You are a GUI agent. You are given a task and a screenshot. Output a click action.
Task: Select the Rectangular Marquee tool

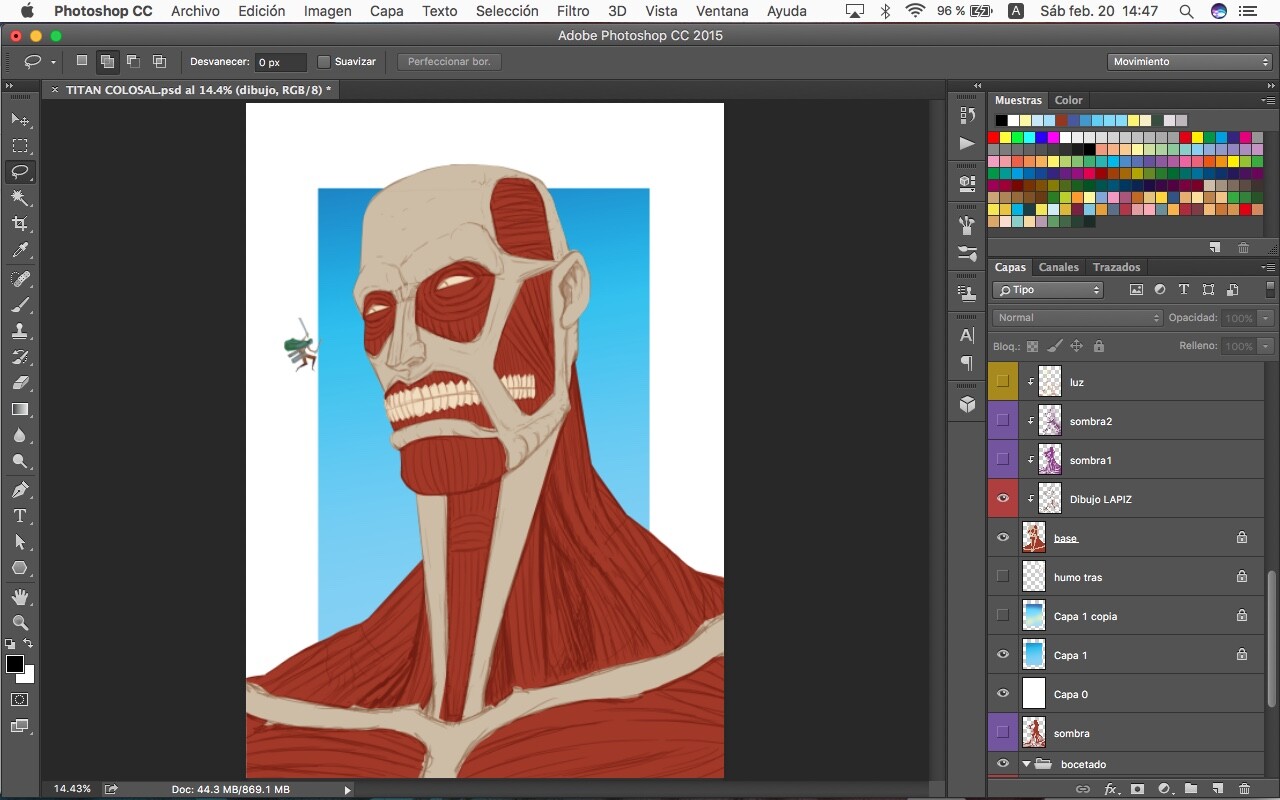[20, 145]
